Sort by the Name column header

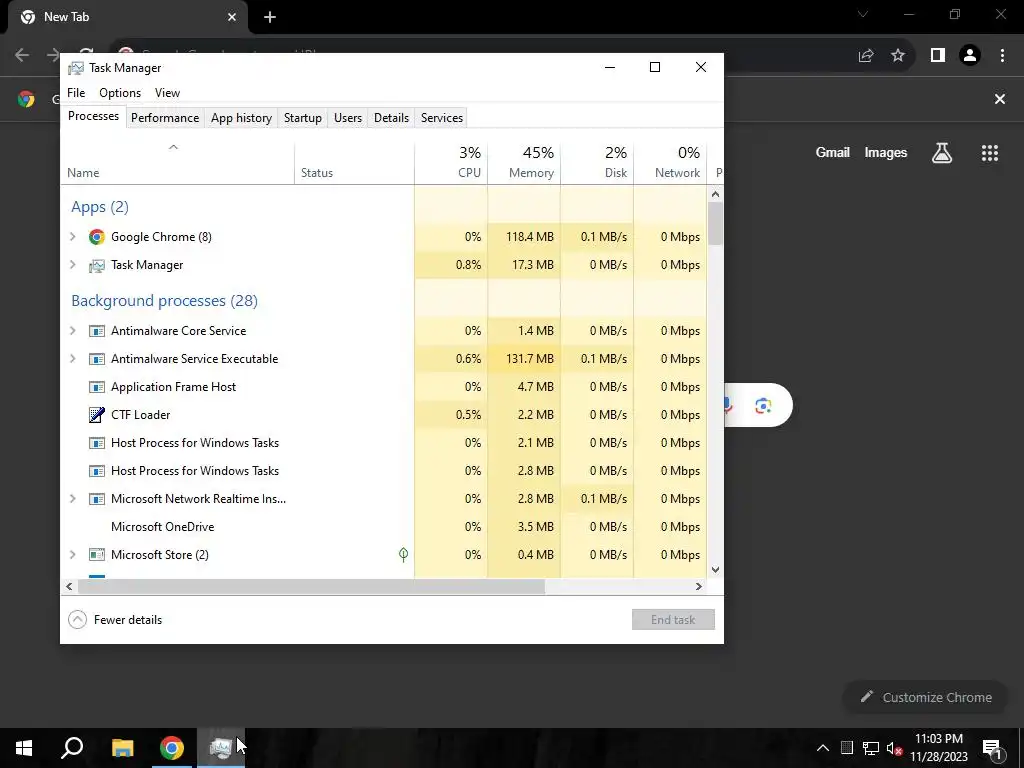click(x=178, y=163)
